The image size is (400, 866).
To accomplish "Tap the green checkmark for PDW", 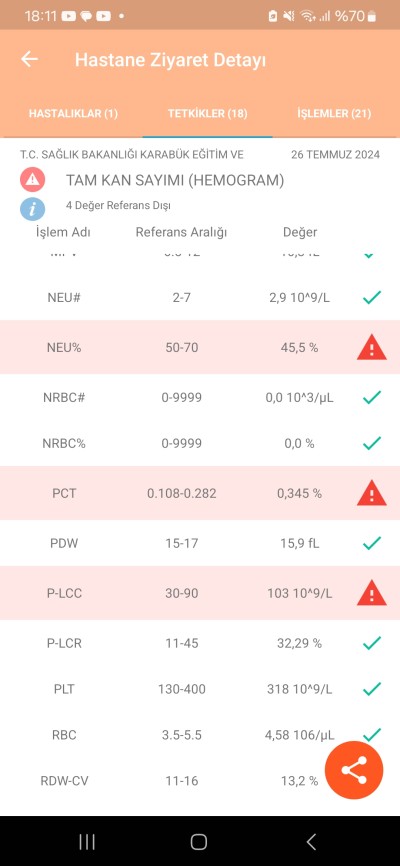I will [372, 543].
